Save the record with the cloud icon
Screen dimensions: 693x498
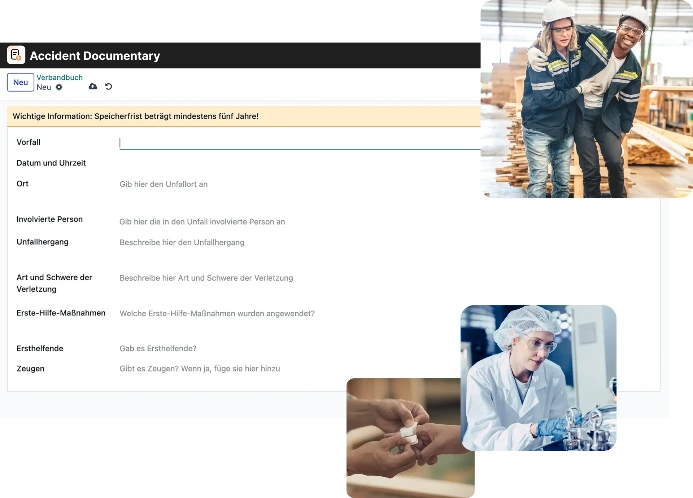(93, 86)
